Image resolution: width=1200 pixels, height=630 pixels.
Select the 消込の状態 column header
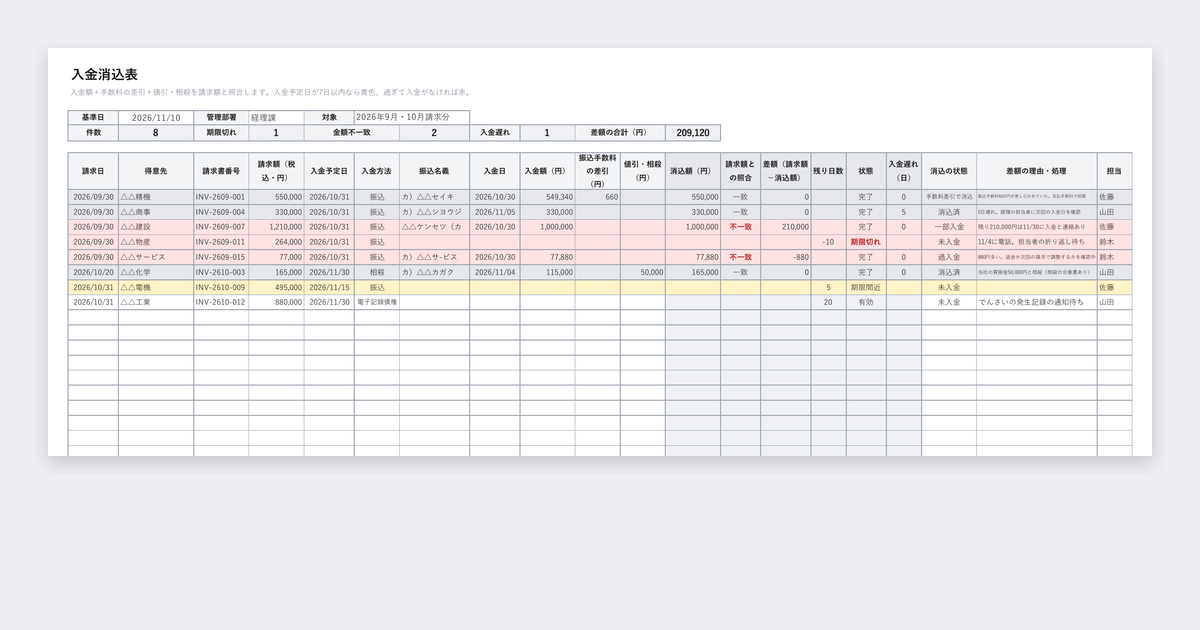[x=949, y=171]
